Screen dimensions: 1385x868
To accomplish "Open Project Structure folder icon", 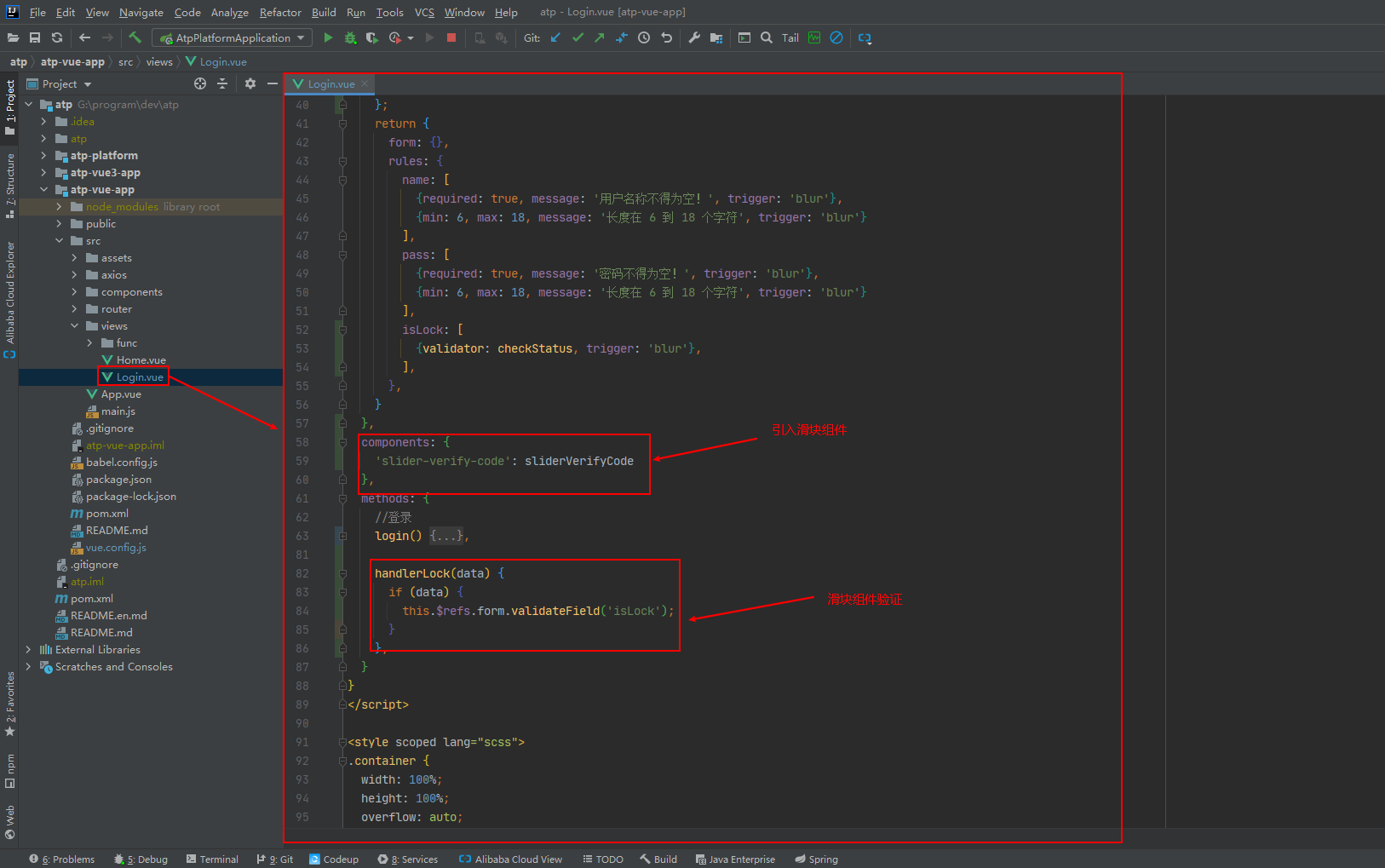I will (716, 37).
